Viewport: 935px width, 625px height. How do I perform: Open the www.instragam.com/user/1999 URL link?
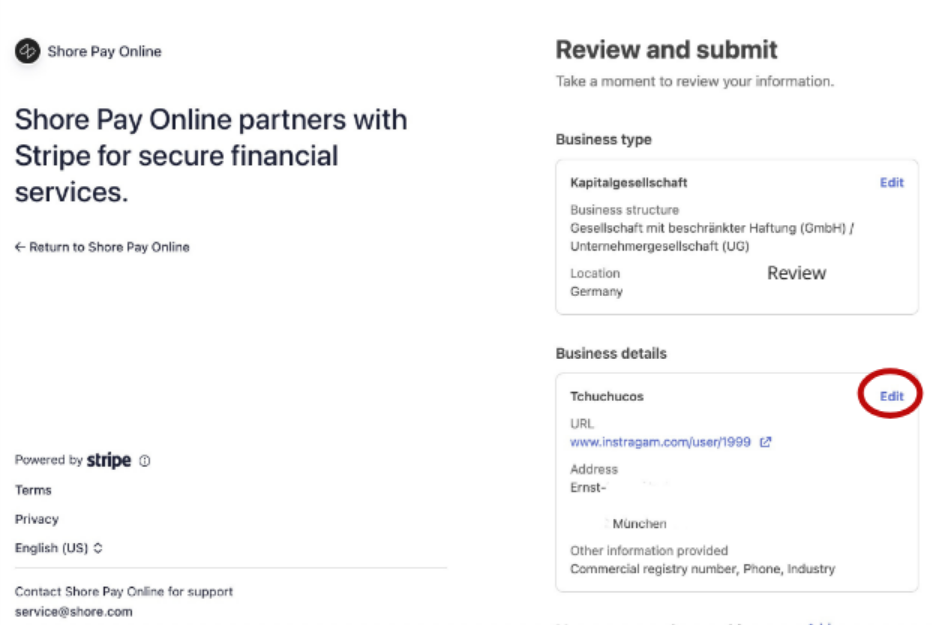coord(660,442)
